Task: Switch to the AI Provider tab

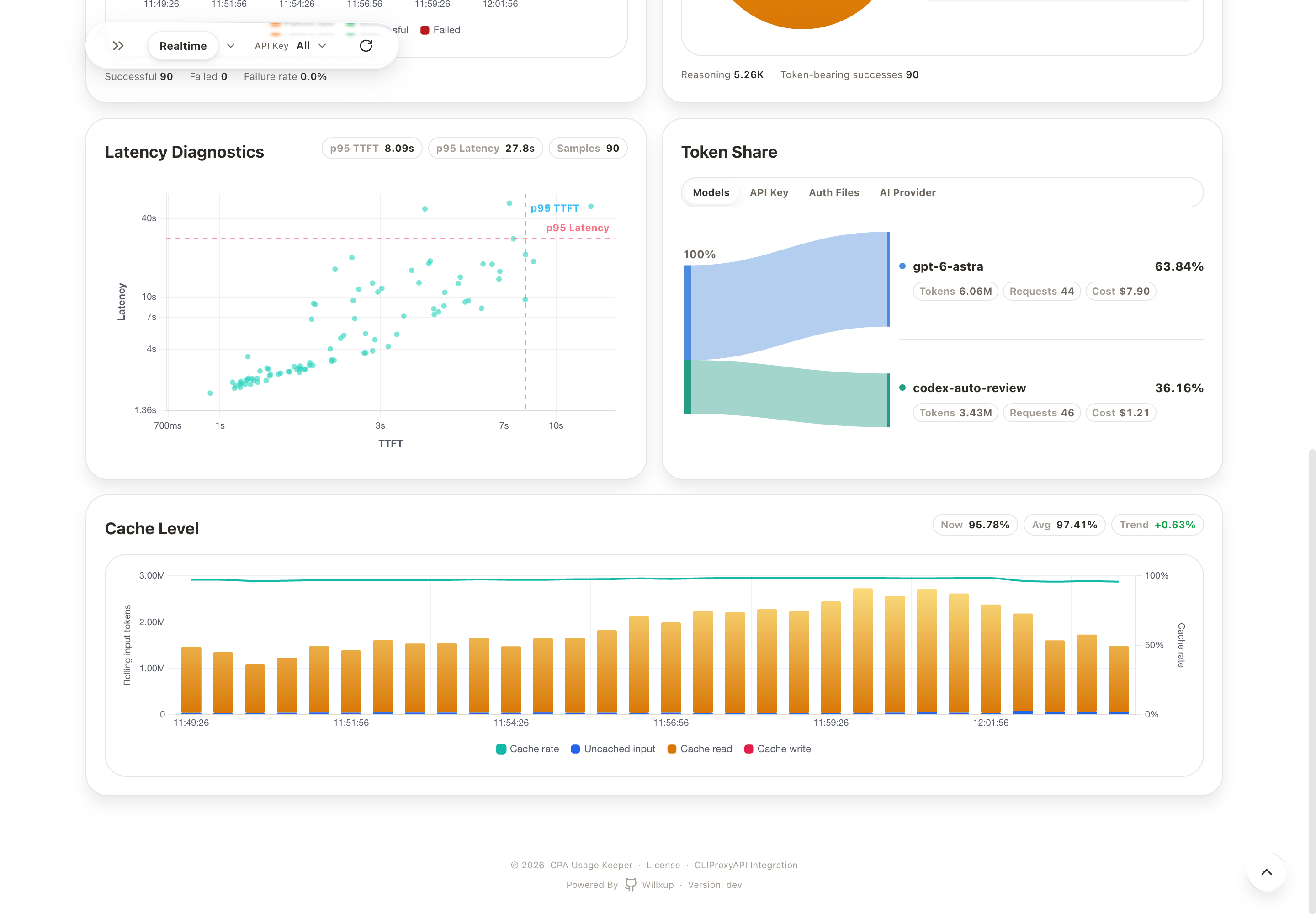Action: 907,193
